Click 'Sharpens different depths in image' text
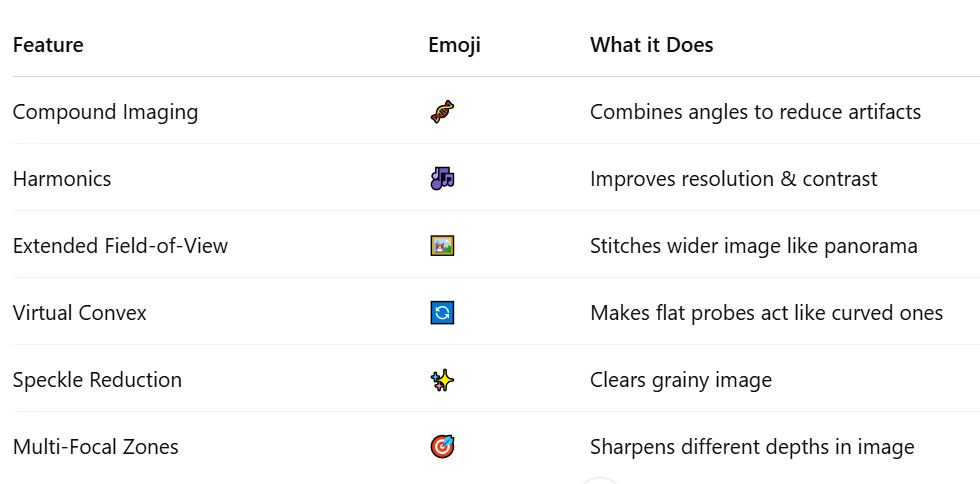The height and width of the screenshot is (484, 980). pyautogui.click(x=752, y=447)
